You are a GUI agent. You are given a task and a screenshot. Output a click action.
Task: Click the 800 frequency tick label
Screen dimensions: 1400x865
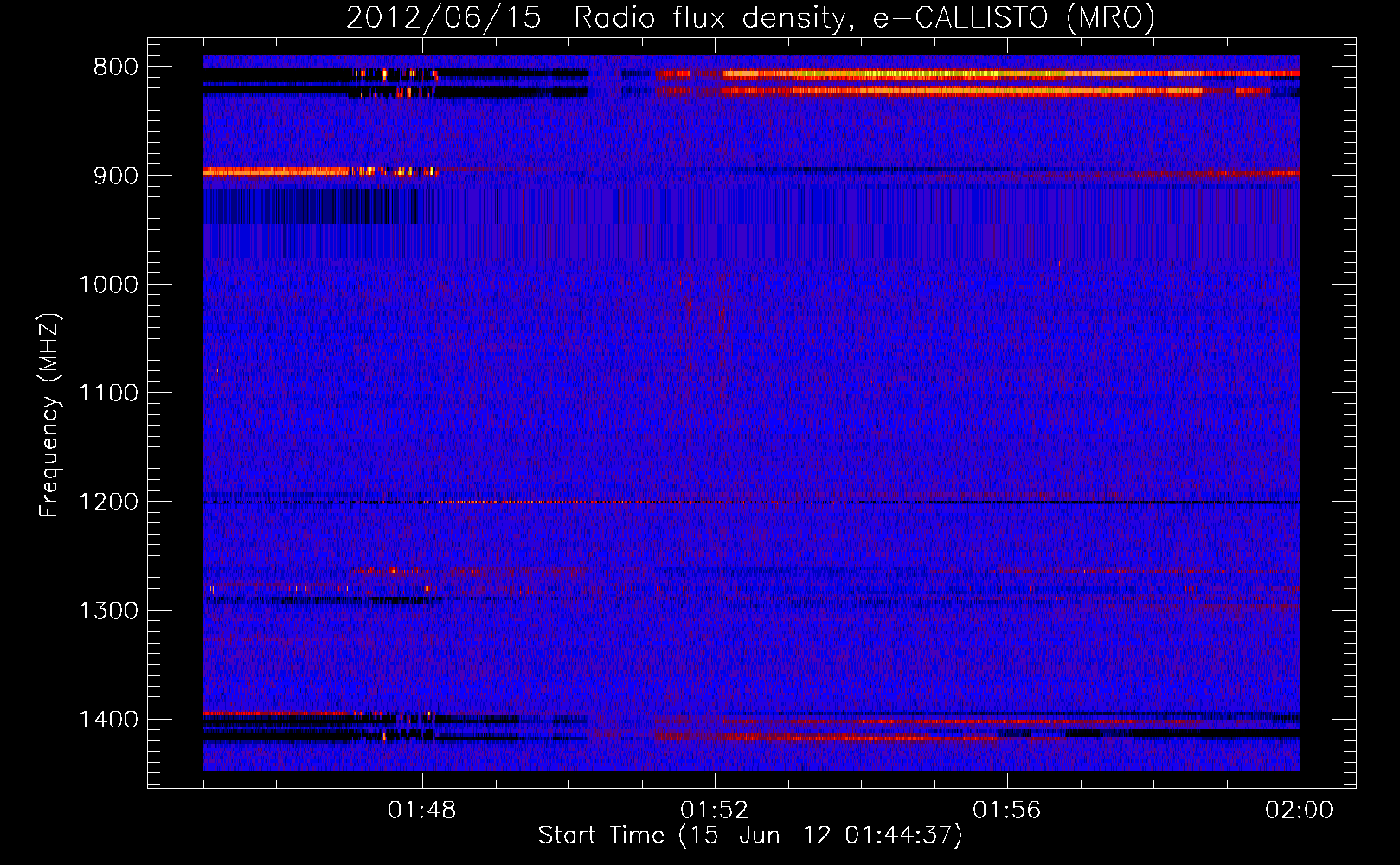coord(116,67)
